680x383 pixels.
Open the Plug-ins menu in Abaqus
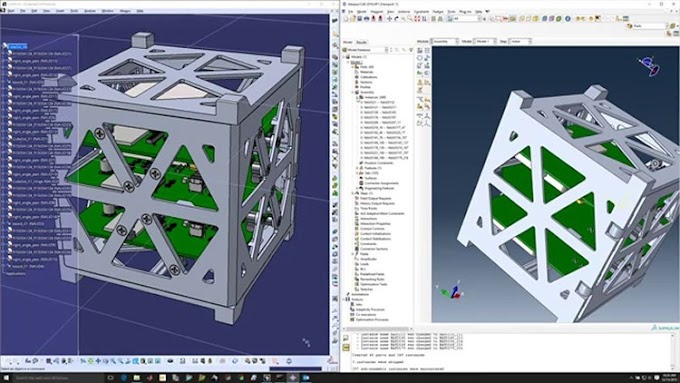(x=465, y=12)
